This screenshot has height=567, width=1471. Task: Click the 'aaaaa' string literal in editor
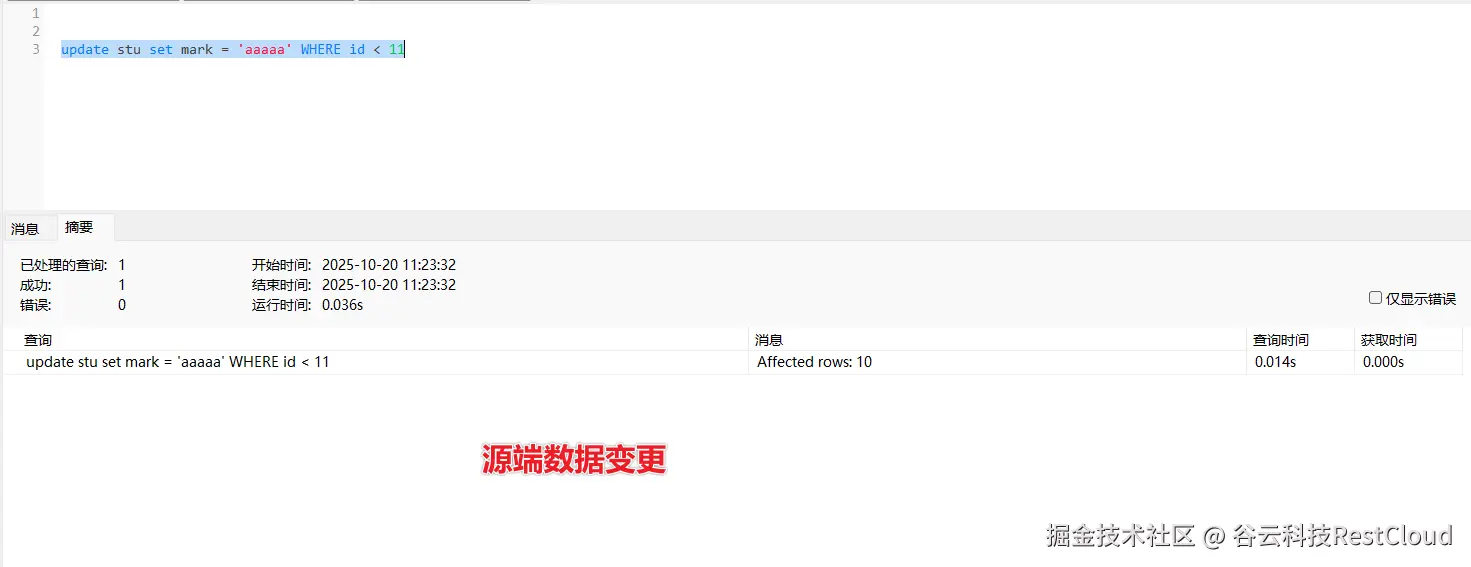265,49
